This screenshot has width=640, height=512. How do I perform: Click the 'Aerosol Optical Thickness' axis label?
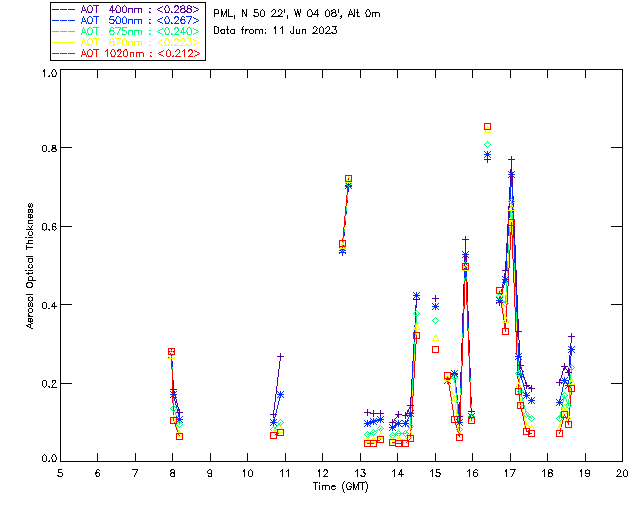pyautogui.click(x=29, y=266)
